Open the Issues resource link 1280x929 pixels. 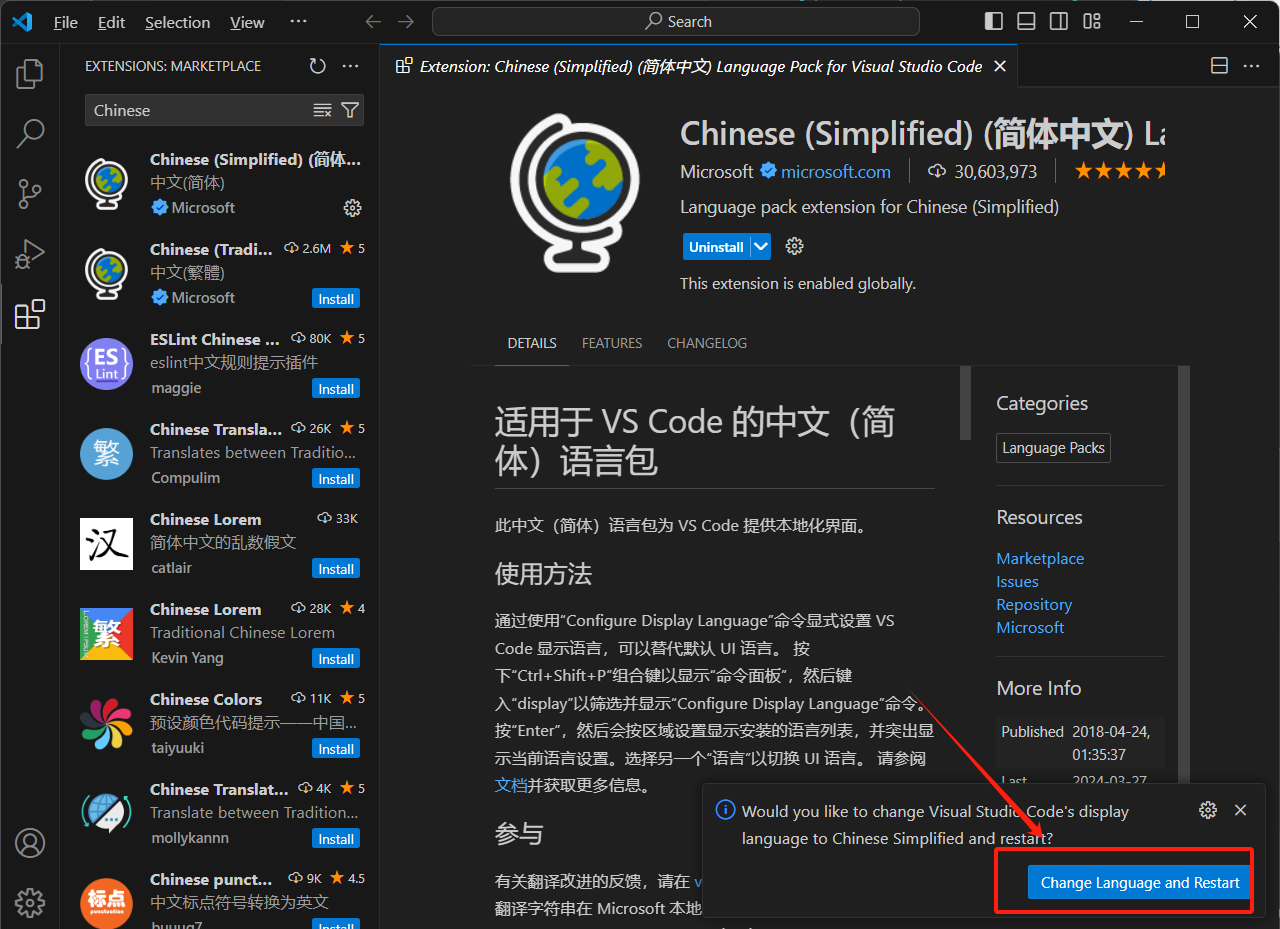pos(1017,581)
